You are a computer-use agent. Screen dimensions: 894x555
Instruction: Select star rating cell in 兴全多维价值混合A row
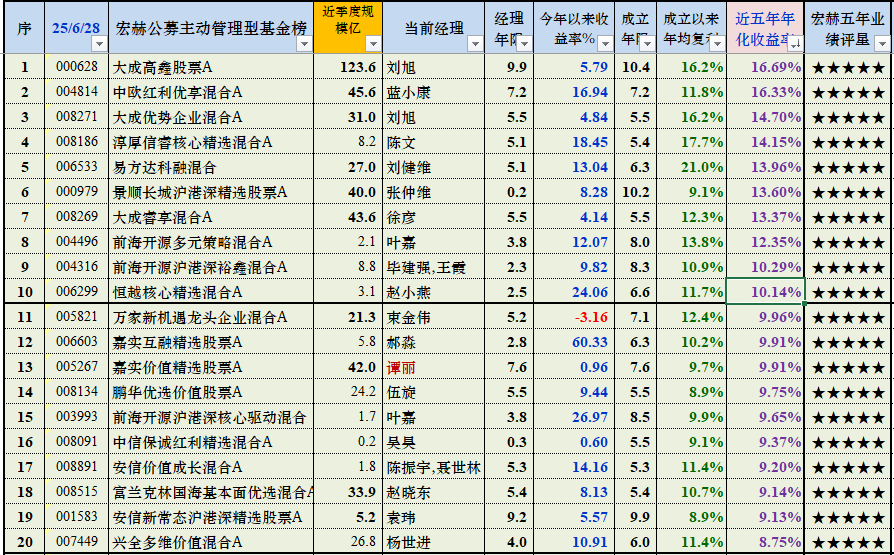click(848, 542)
